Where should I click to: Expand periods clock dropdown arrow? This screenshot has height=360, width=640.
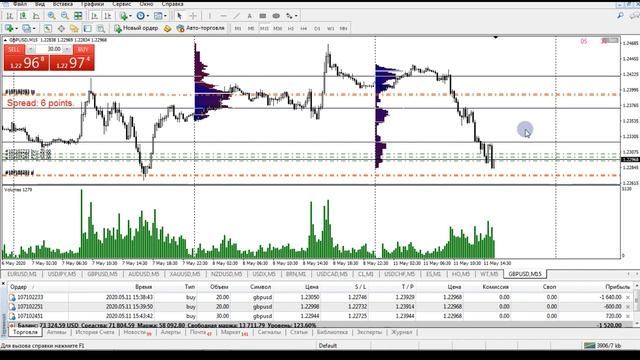[x=148, y=16]
